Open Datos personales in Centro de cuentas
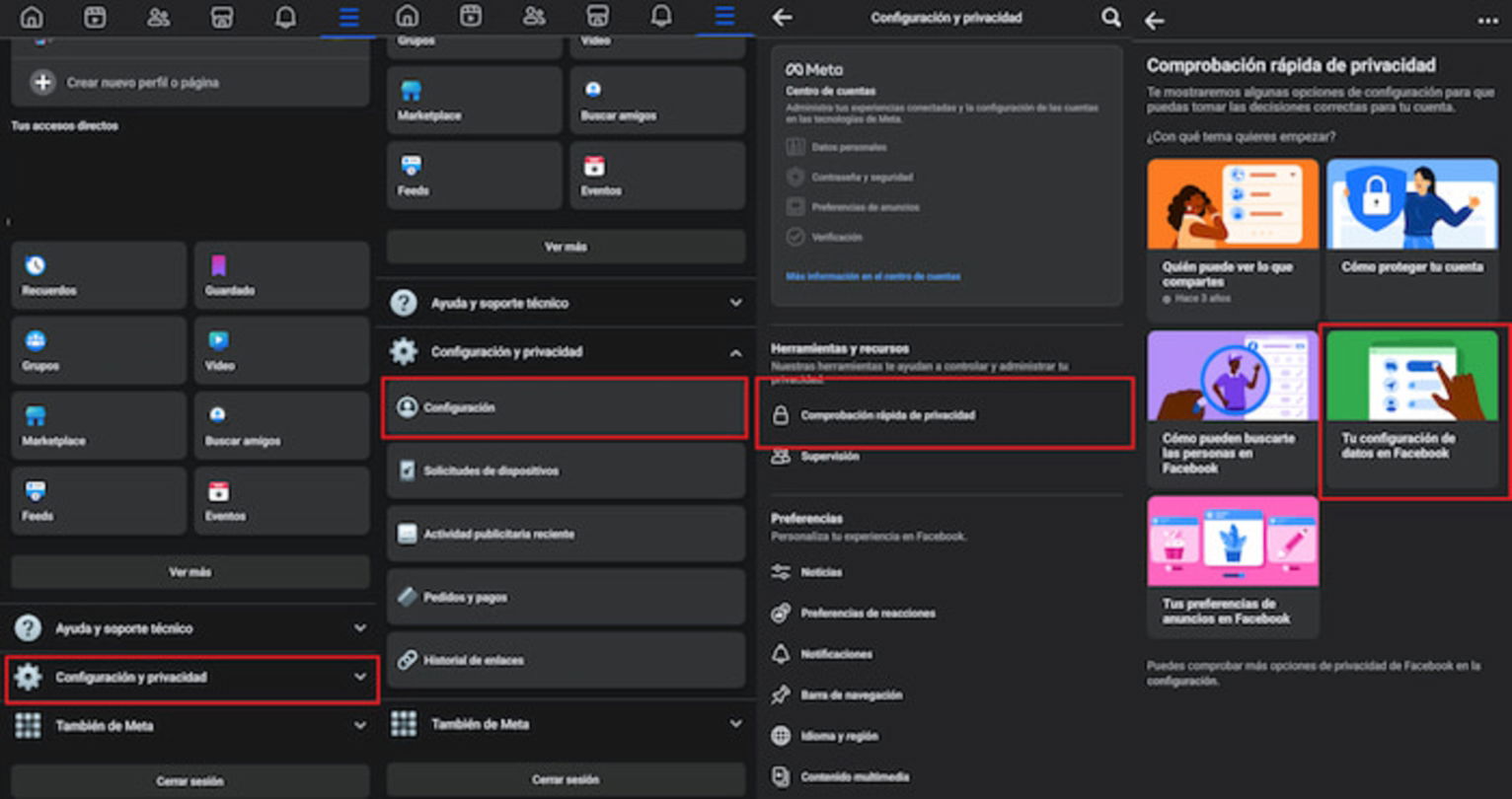The image size is (1512, 799). point(837,147)
